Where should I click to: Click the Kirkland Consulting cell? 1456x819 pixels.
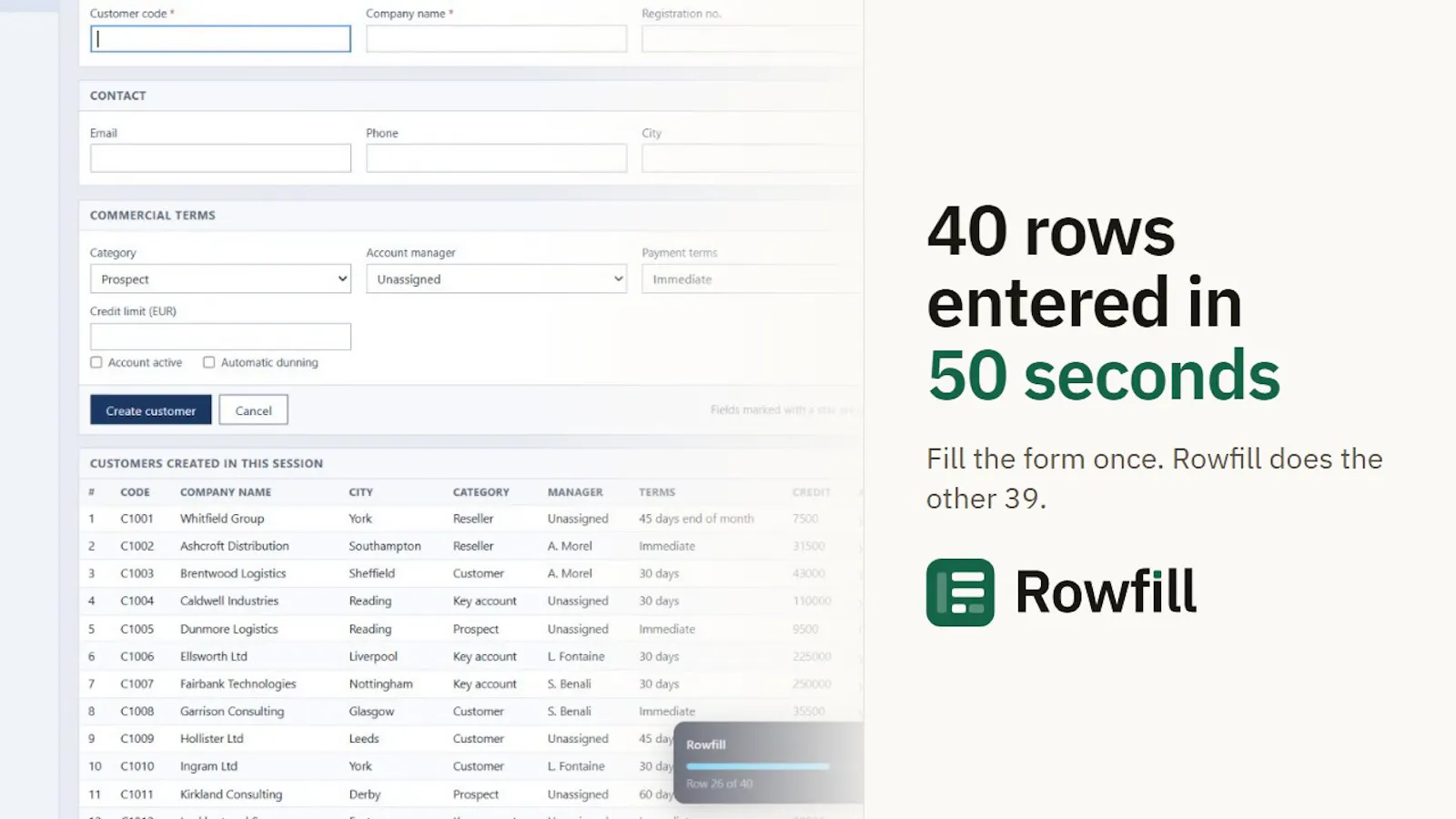point(231,794)
